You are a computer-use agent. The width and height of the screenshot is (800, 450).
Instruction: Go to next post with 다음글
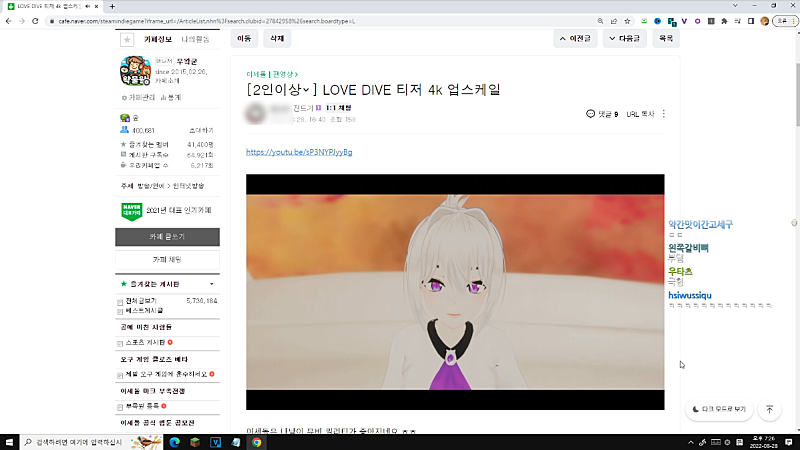[625, 39]
